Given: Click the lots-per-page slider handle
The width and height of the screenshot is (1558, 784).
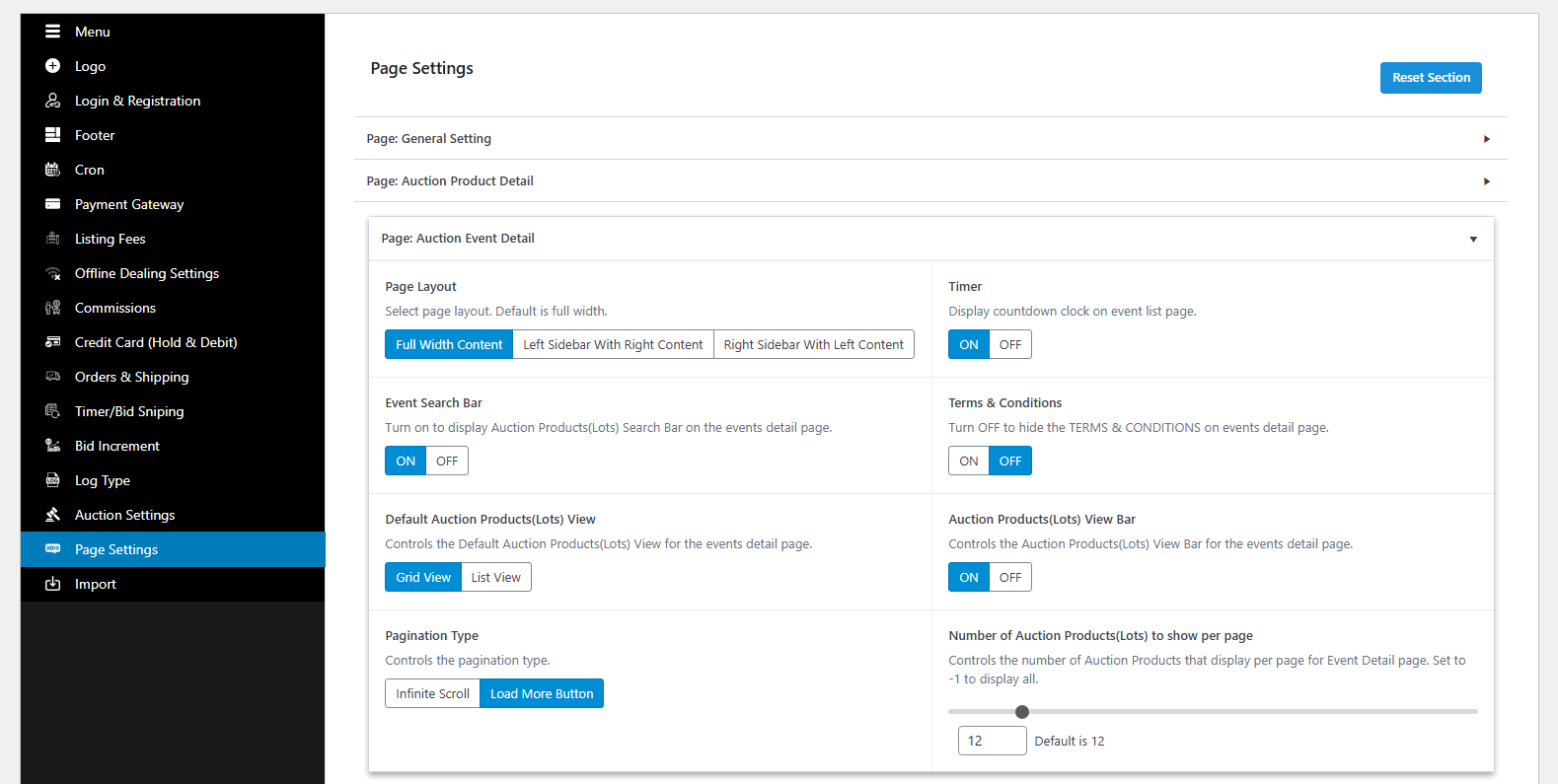Looking at the screenshot, I should (x=1022, y=712).
